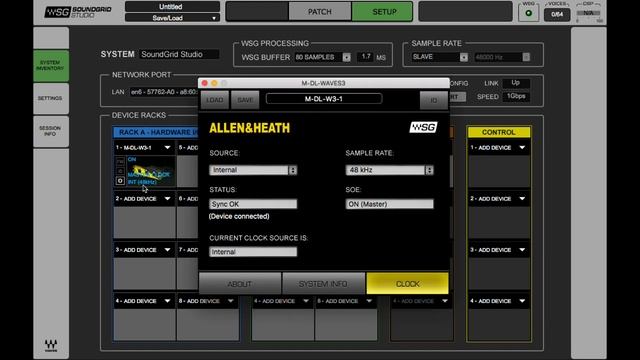This screenshot has height=360, width=640.
Task: Click the Allen&Heath brand logo
Action: click(x=249, y=128)
